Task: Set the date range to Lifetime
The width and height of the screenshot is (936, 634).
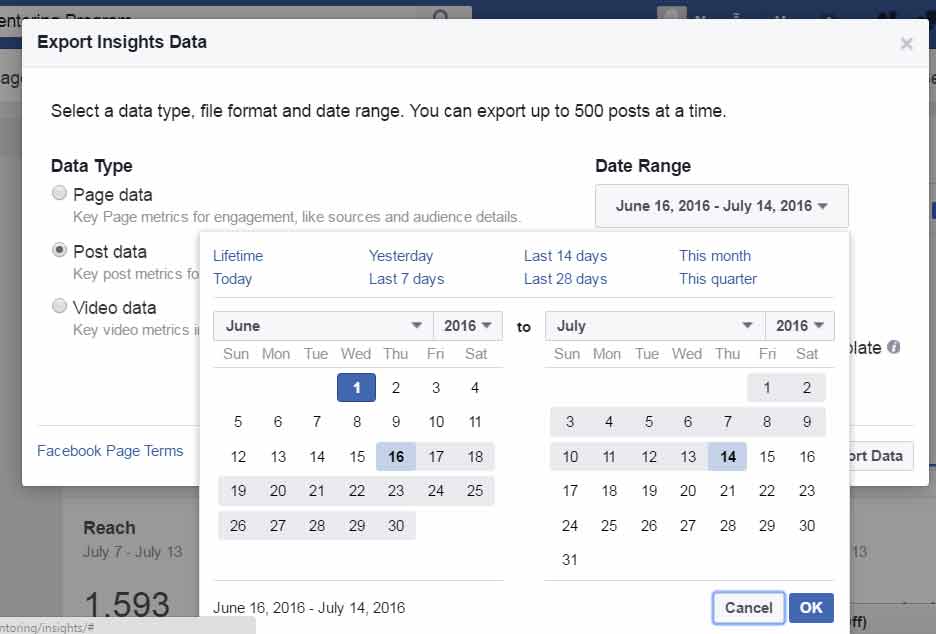Action: [237, 255]
